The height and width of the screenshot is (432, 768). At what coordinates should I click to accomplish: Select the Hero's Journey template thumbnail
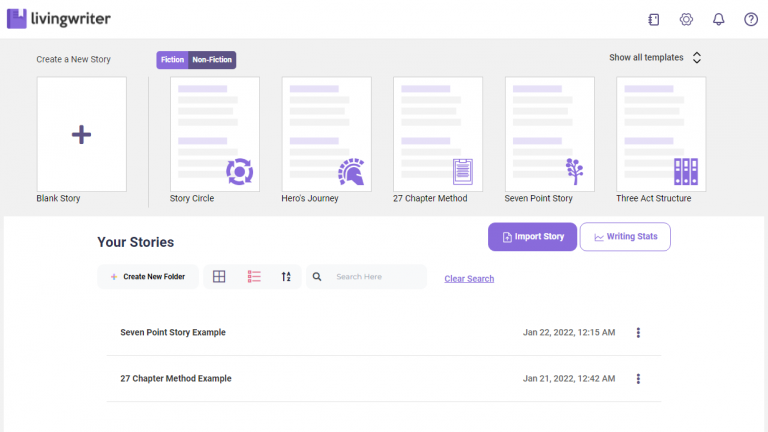[327, 134]
